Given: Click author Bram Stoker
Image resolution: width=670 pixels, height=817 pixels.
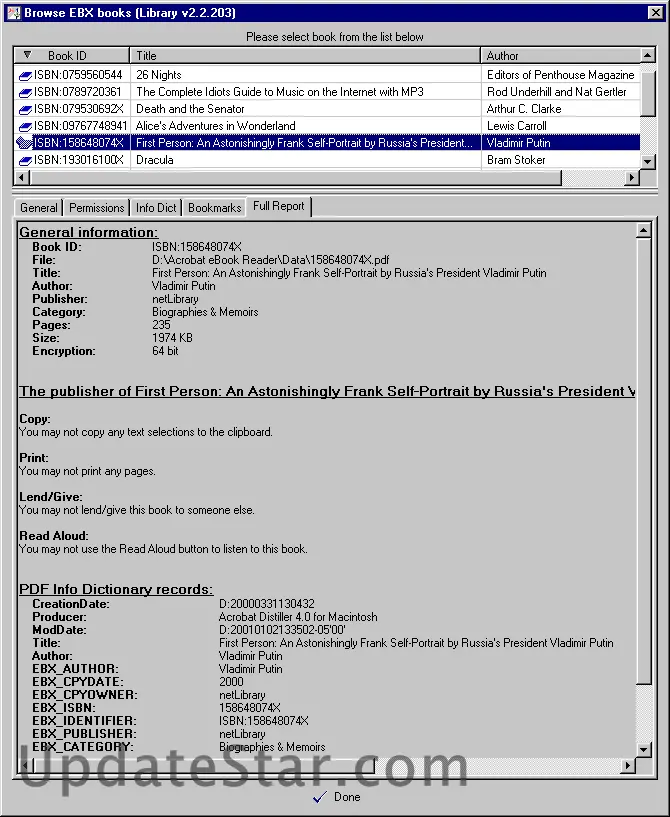Looking at the screenshot, I should click(x=516, y=160).
